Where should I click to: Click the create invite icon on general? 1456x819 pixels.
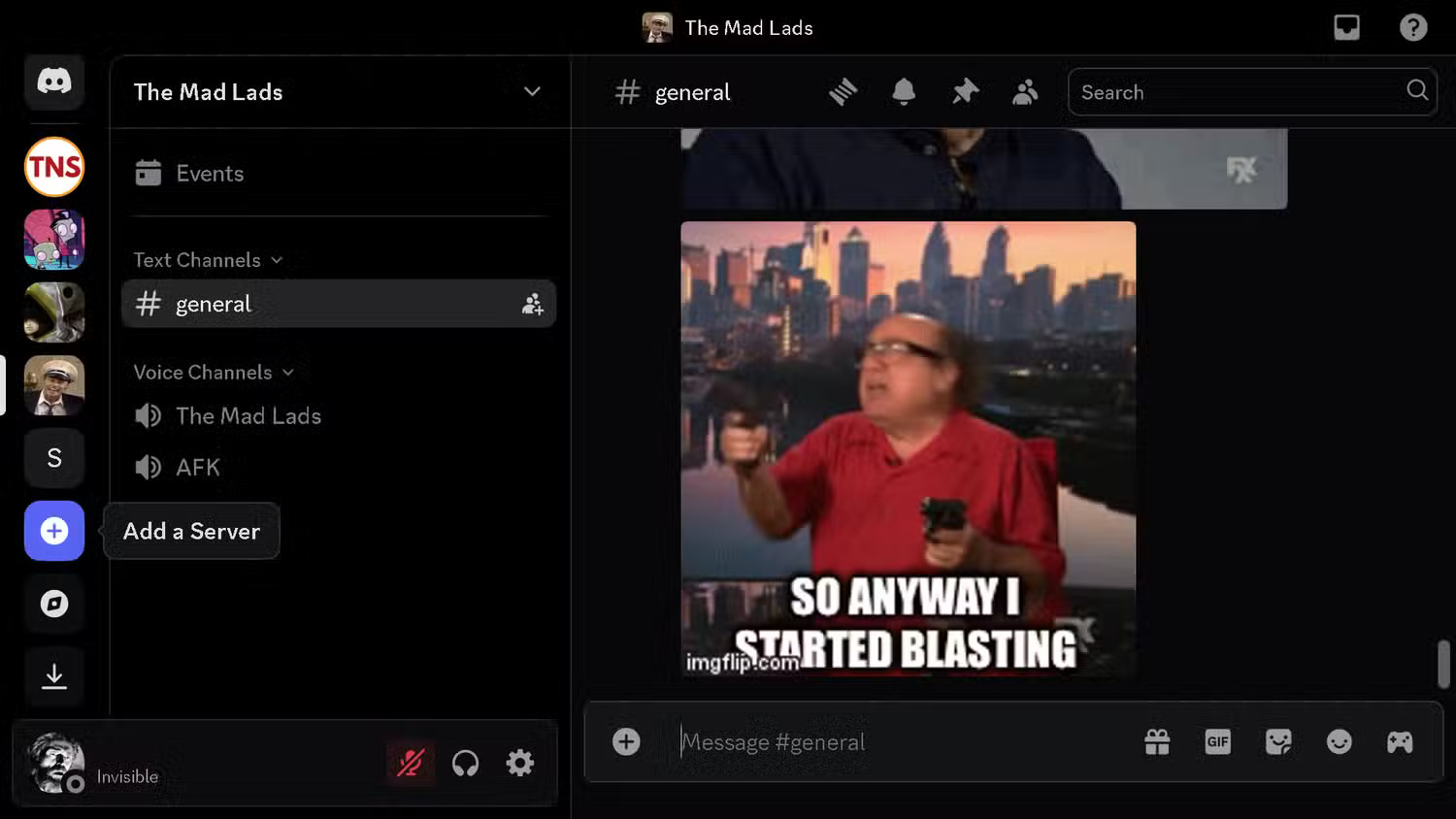coord(533,305)
